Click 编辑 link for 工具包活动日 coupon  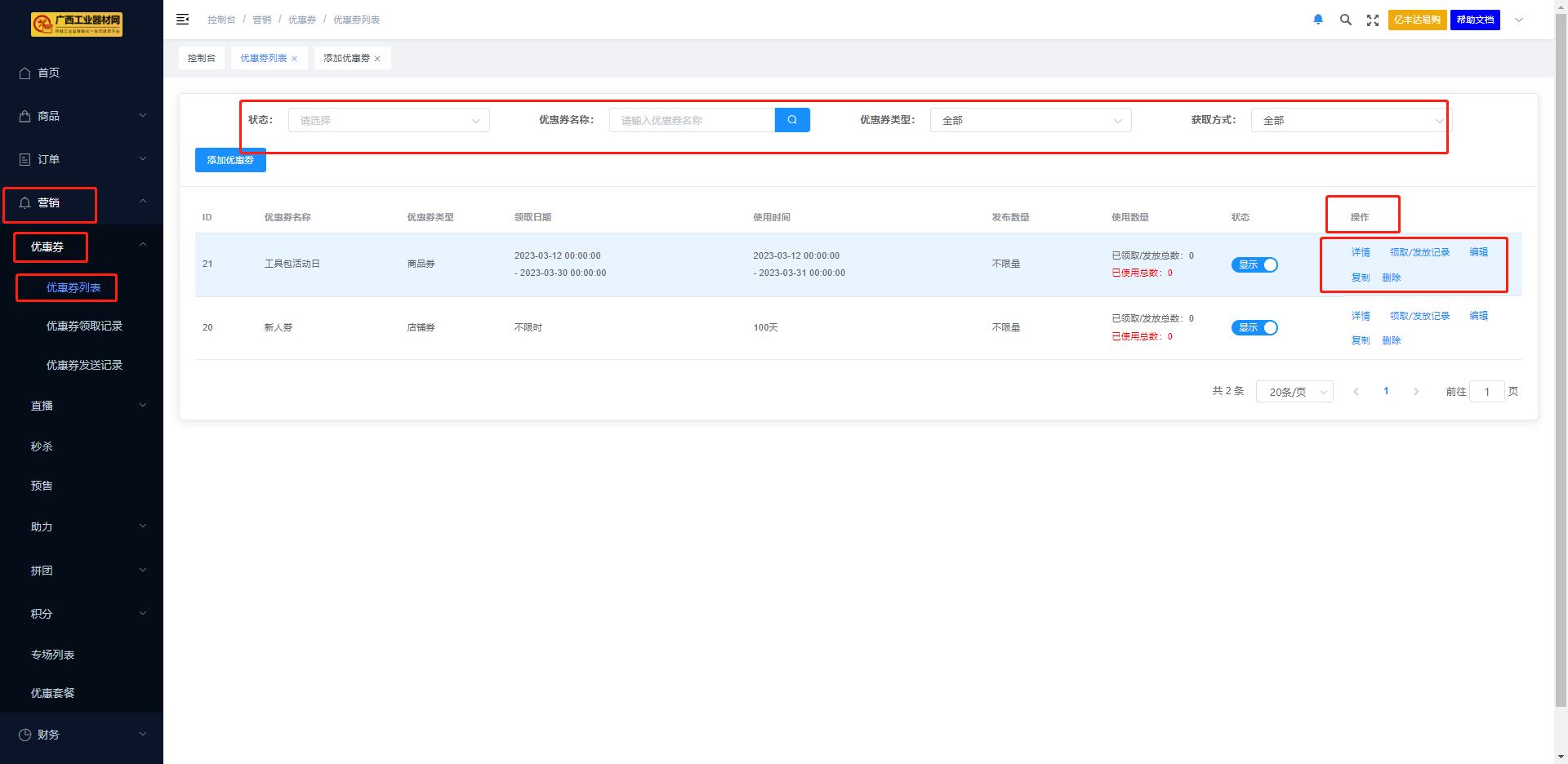(1478, 252)
